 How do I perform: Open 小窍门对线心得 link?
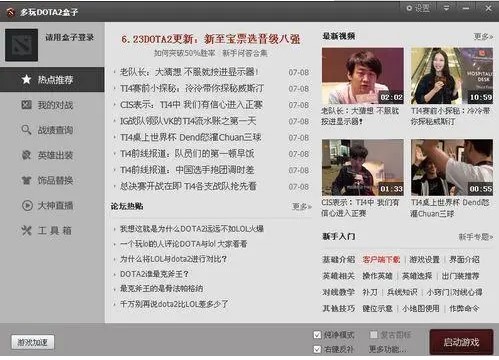pyautogui.click(x=455, y=292)
